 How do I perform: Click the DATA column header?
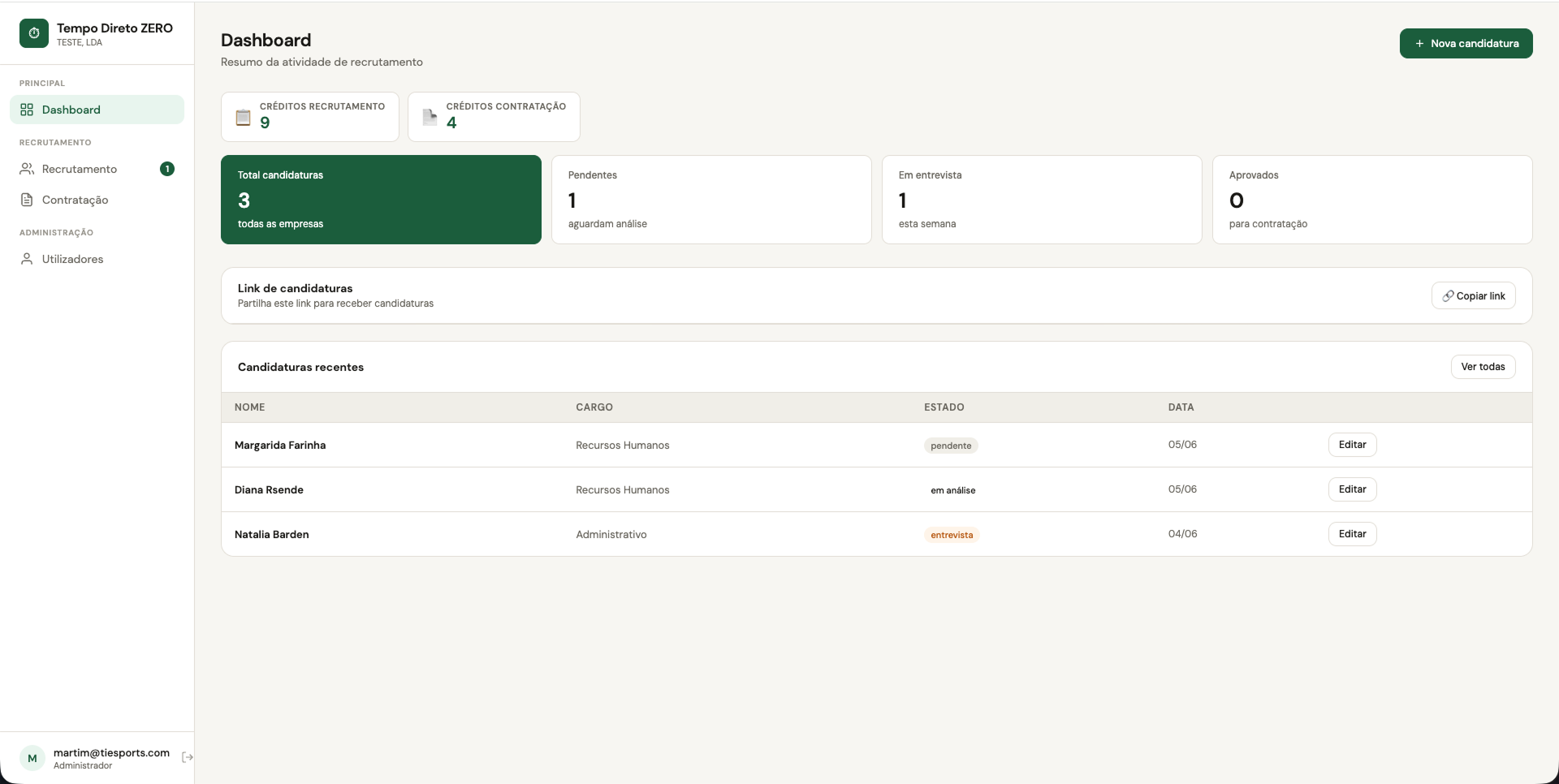pyautogui.click(x=1181, y=407)
